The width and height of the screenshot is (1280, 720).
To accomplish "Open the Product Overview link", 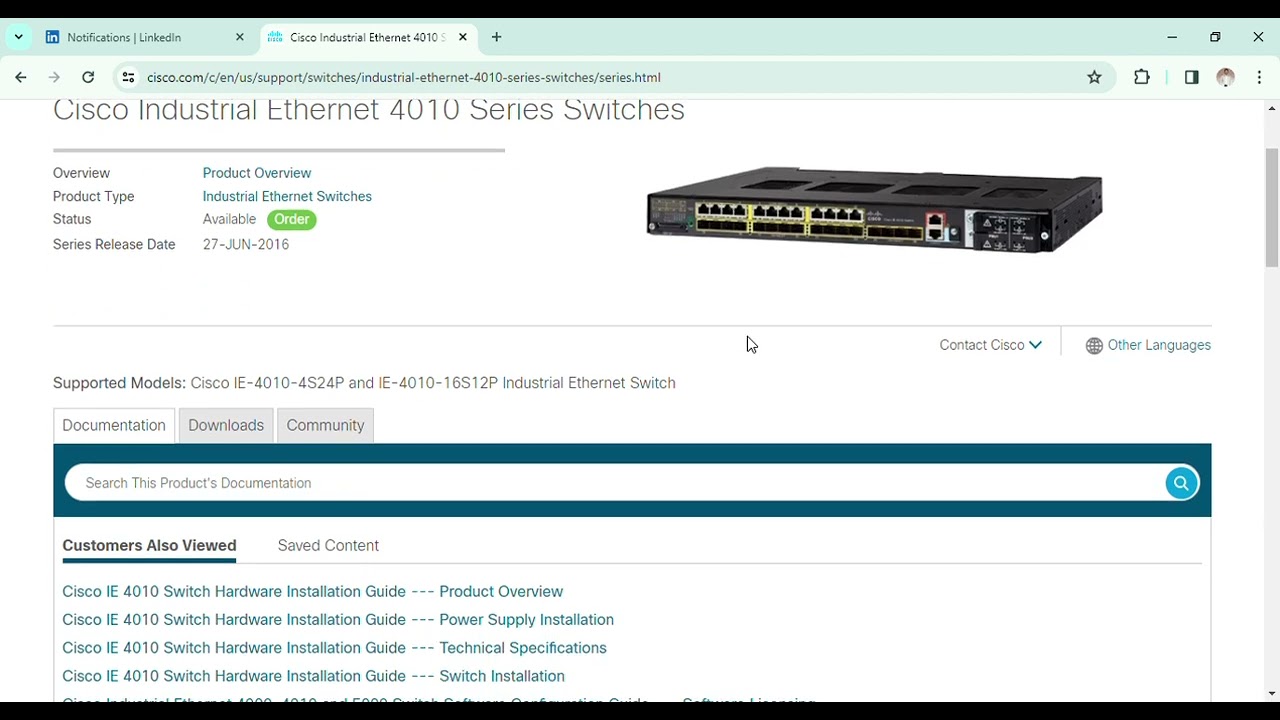I will pos(257,173).
